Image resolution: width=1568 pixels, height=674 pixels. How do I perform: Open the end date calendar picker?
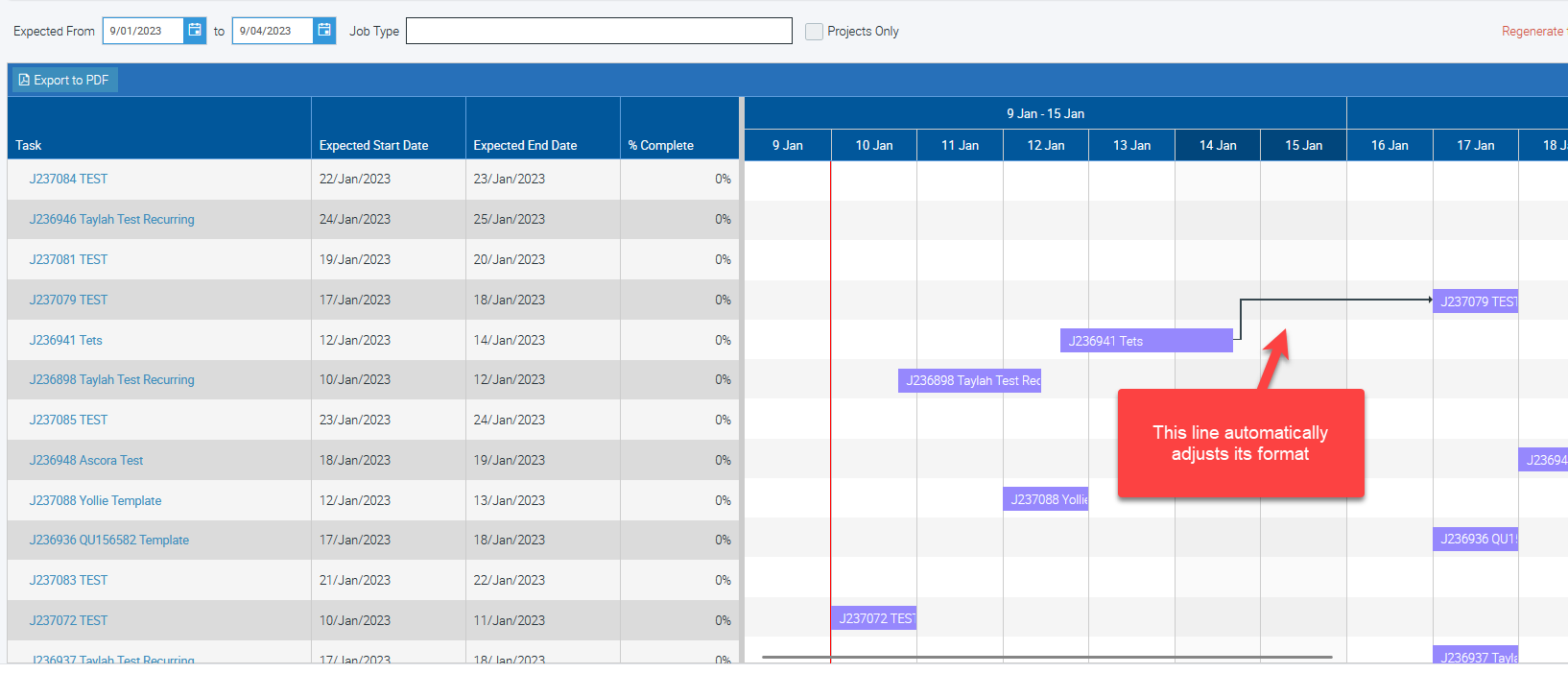tap(324, 31)
